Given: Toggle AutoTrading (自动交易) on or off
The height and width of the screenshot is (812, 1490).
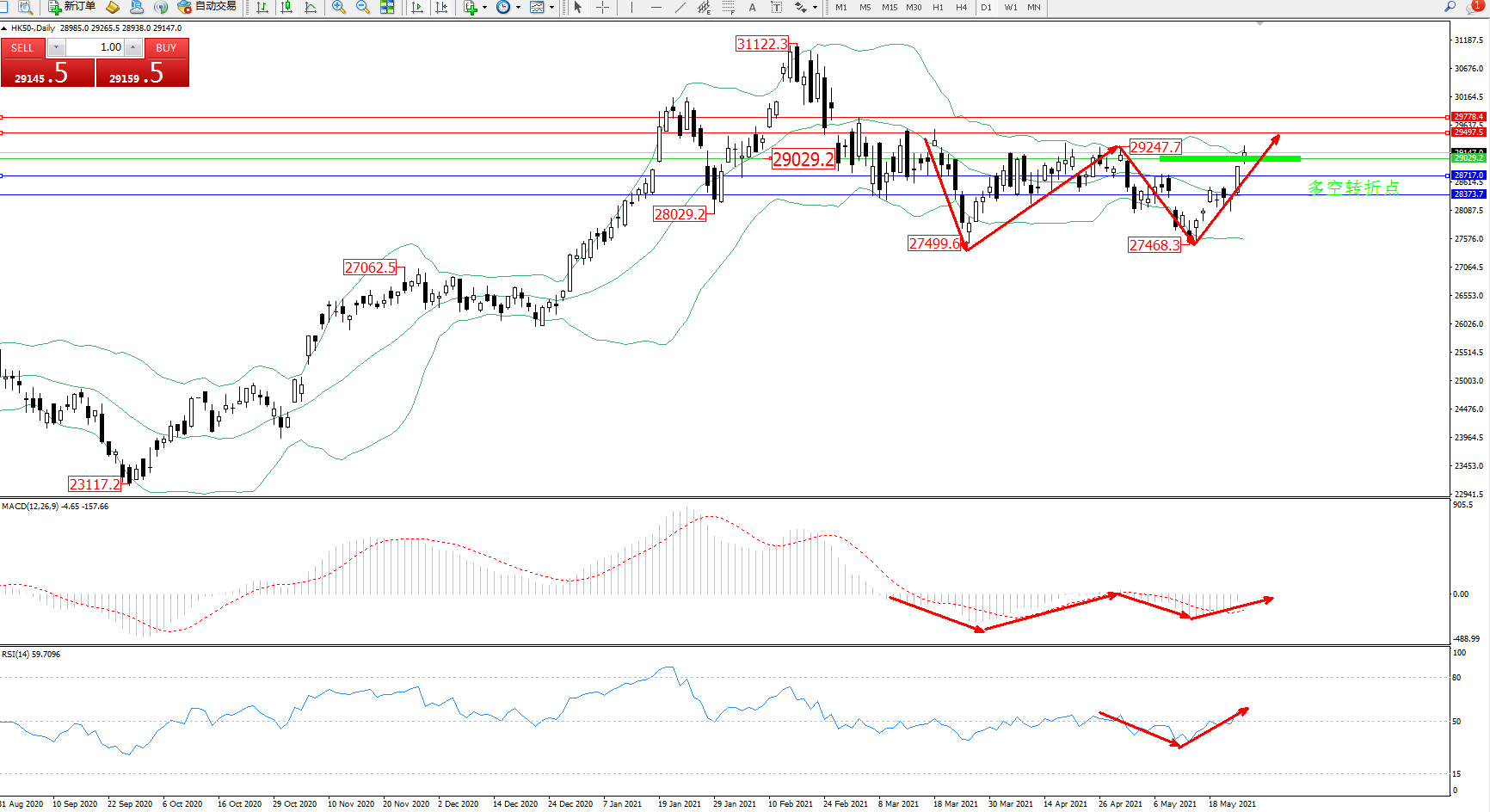Looking at the screenshot, I should (x=206, y=7).
